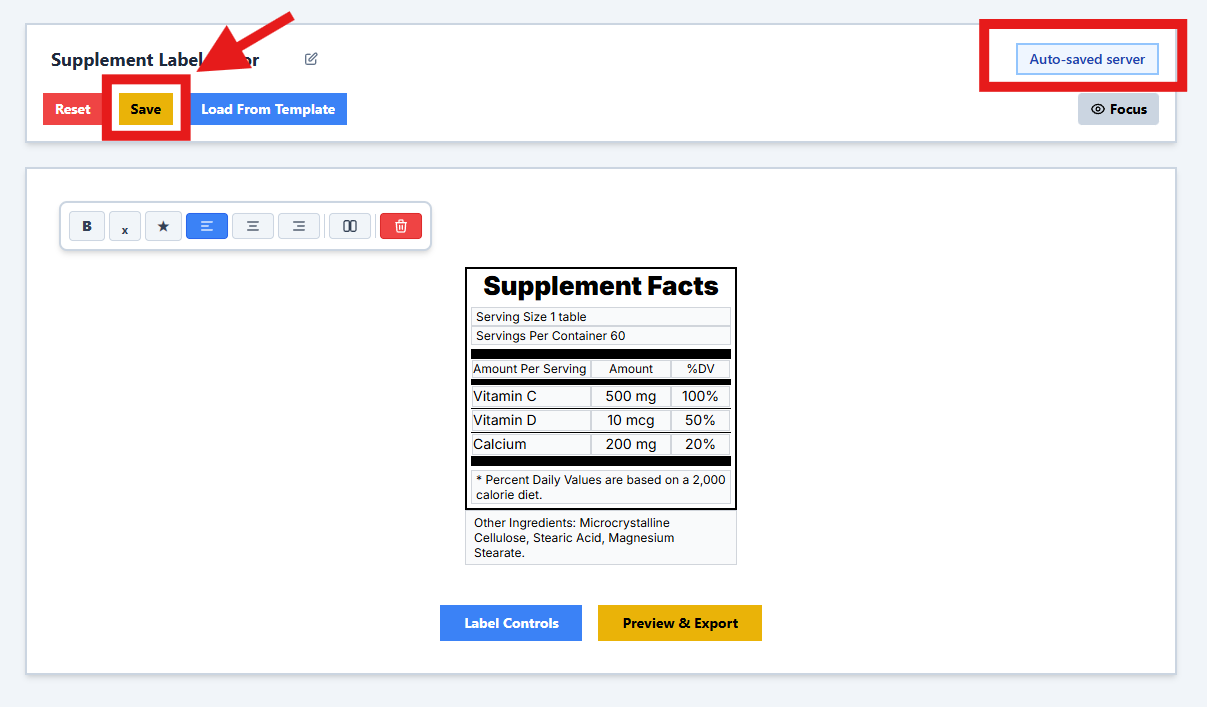Click the split columns icon
Screen dimensions: 1207x707
pos(350,226)
